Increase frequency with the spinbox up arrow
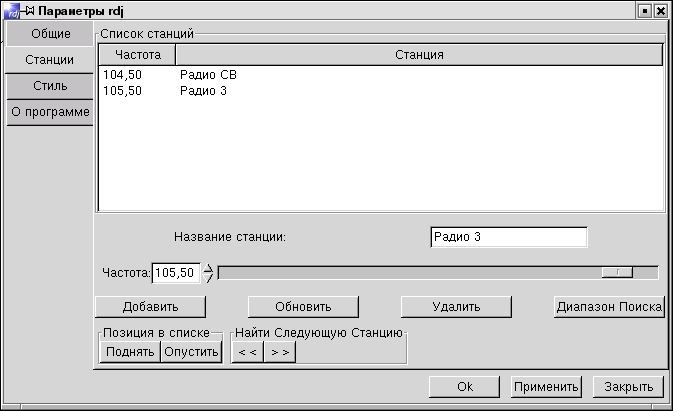The image size is (673, 411). pyautogui.click(x=208, y=267)
